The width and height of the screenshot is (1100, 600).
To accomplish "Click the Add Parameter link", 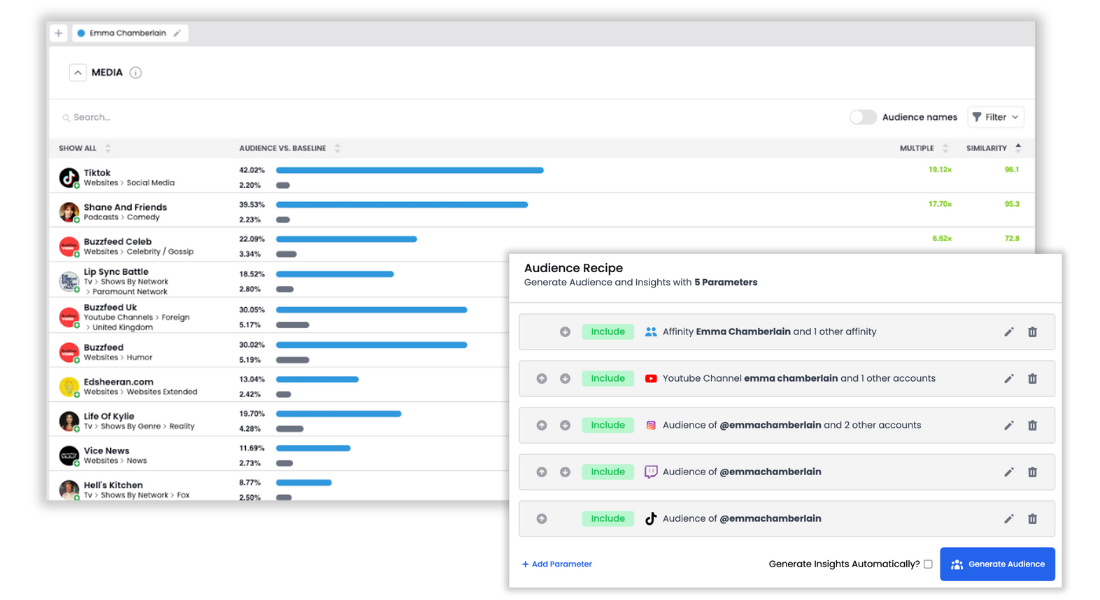I will [x=557, y=564].
